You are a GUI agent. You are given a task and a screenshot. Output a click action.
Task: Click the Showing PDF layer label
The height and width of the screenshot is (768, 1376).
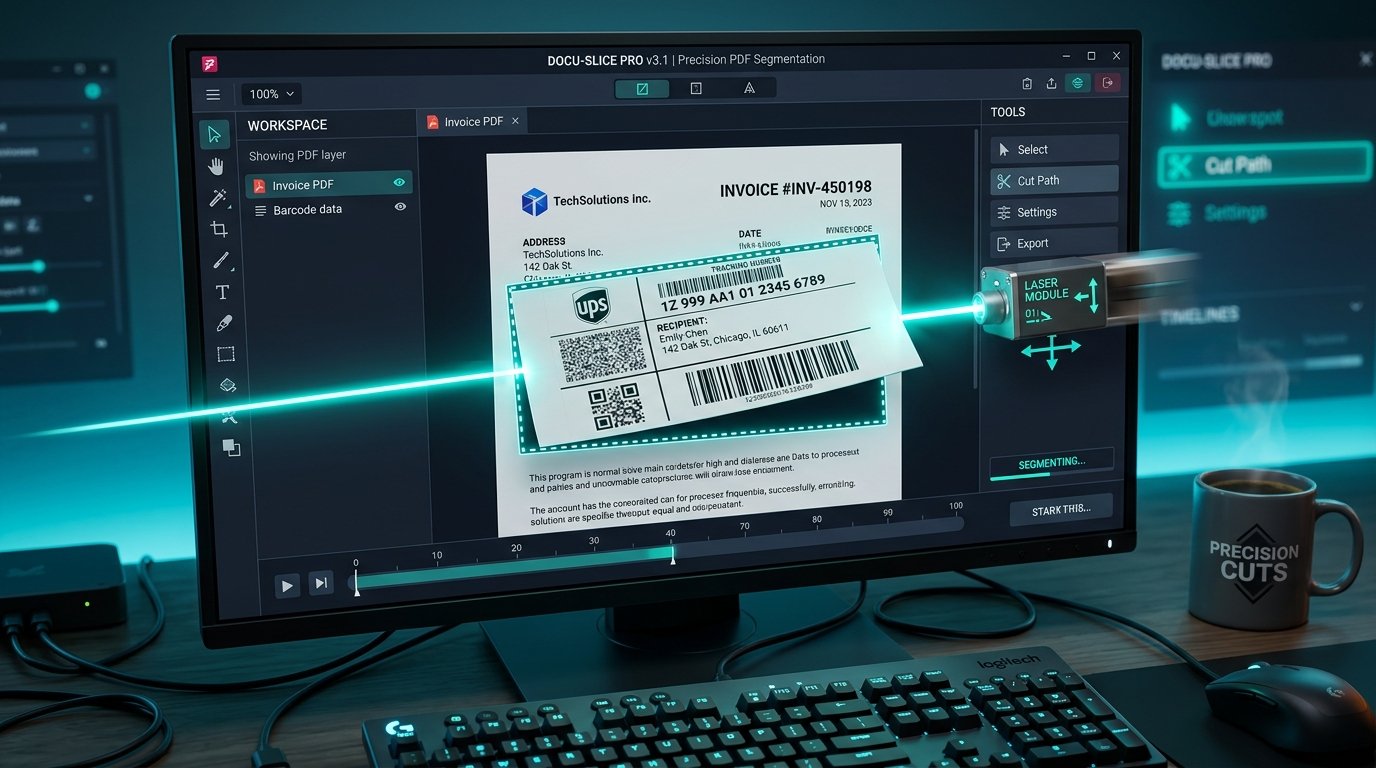(x=297, y=155)
